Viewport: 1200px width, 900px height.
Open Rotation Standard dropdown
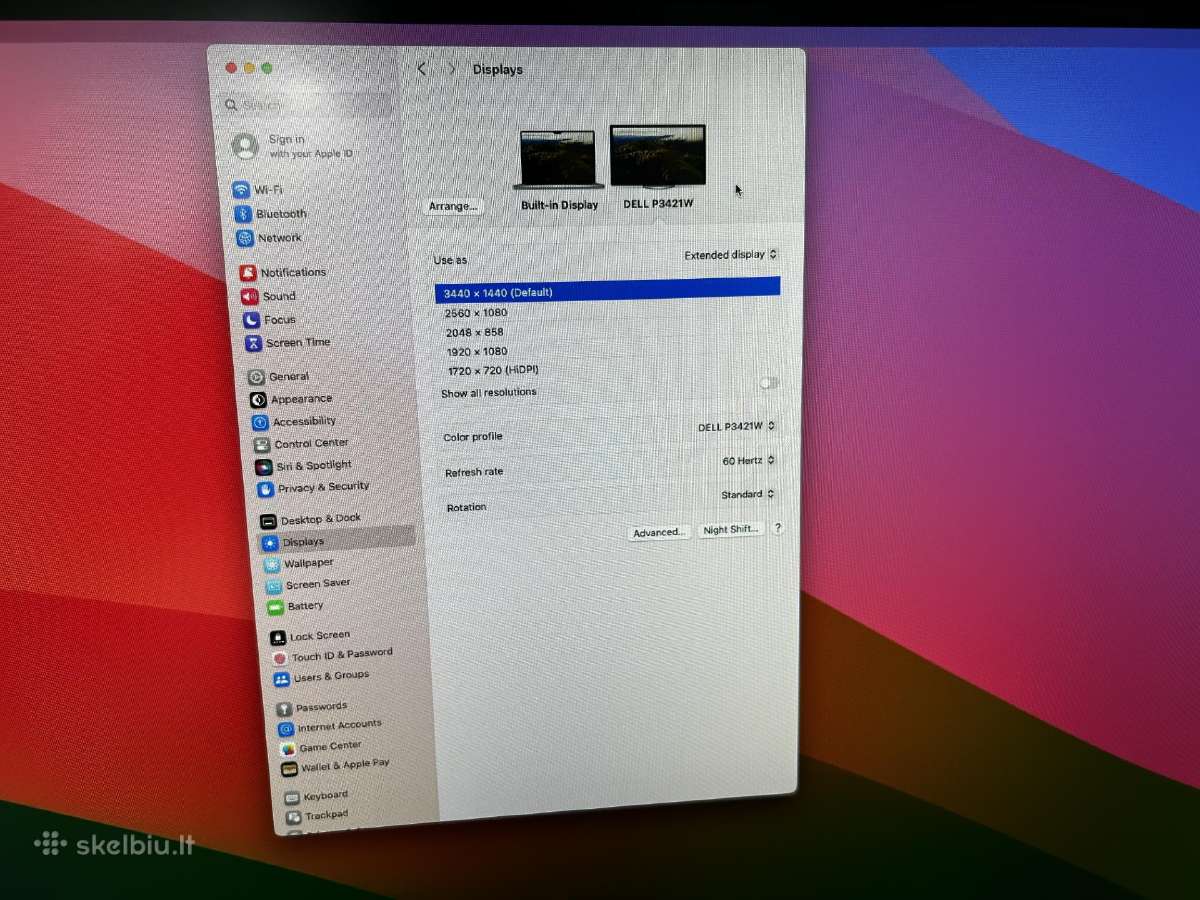coord(749,494)
